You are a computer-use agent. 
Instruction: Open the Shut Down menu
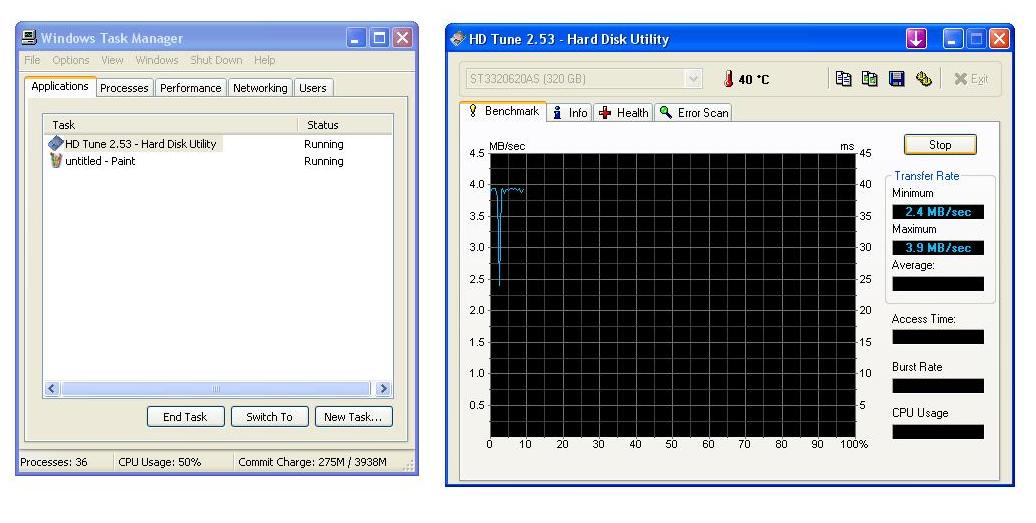[216, 60]
